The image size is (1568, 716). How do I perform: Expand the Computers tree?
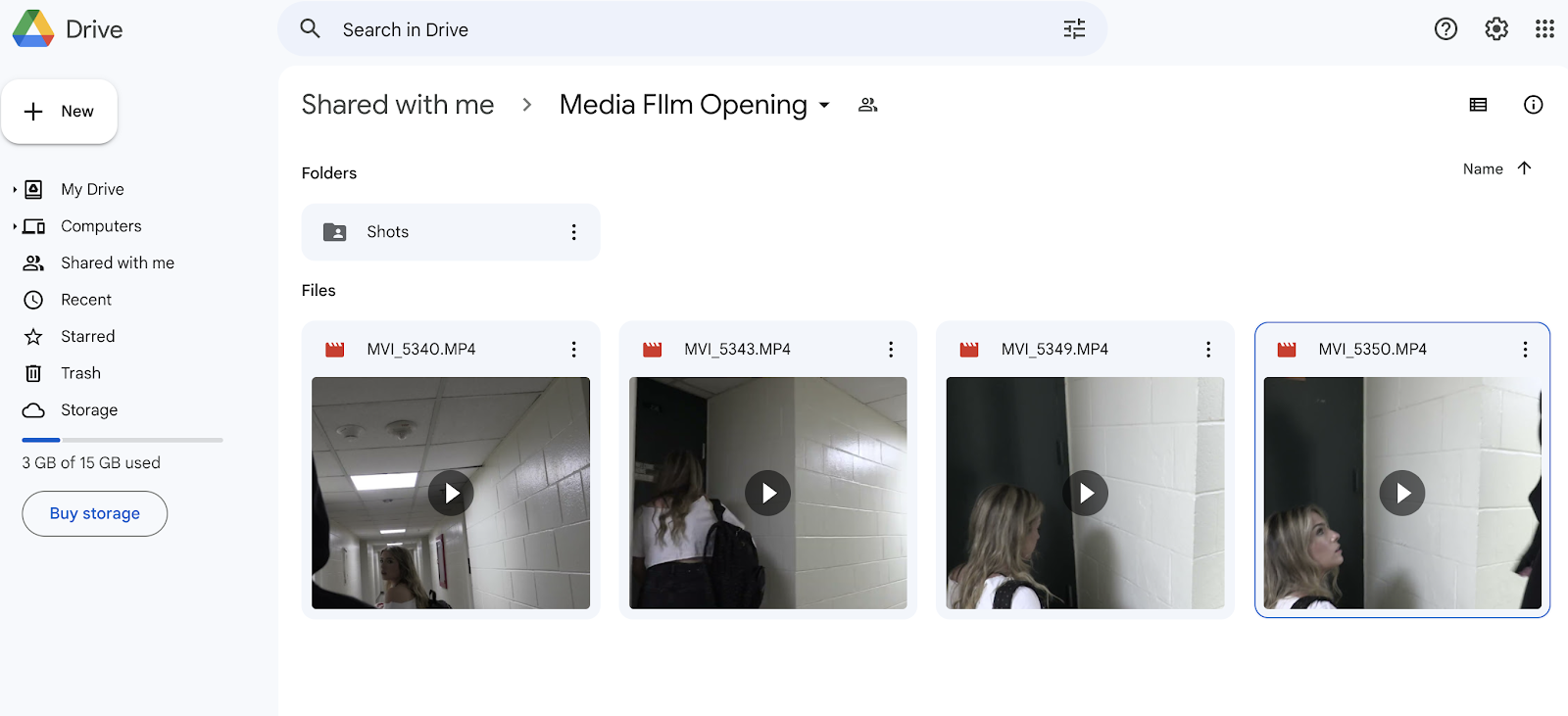click(15, 226)
